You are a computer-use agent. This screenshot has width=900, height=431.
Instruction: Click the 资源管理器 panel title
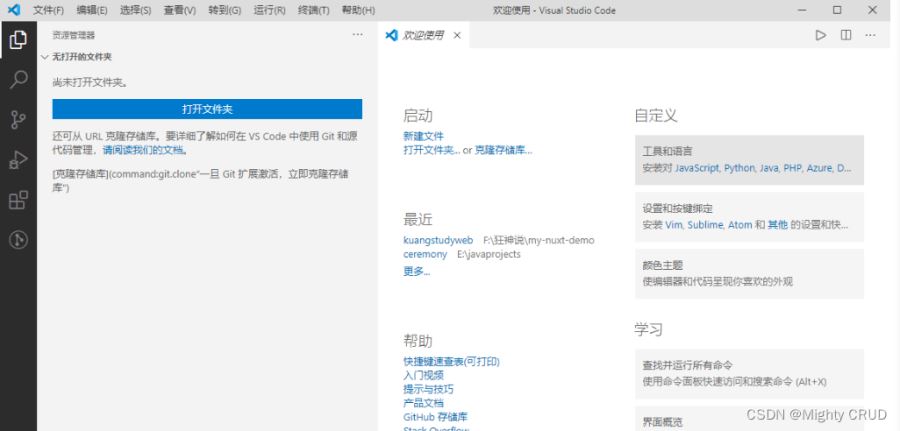[73, 35]
